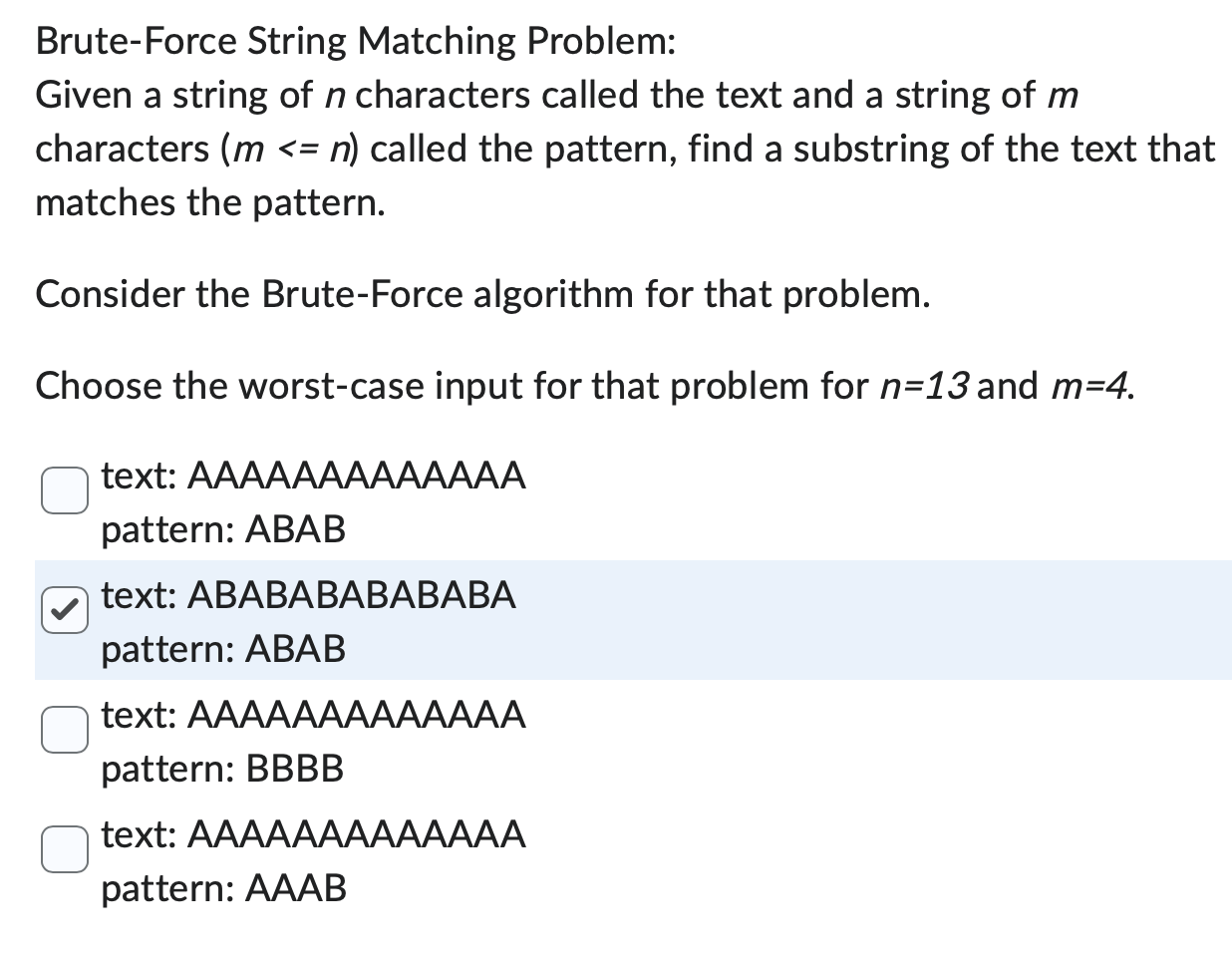Click the checkmark icon in the highlighted answer
This screenshot has height=961, width=1232.
point(64,610)
